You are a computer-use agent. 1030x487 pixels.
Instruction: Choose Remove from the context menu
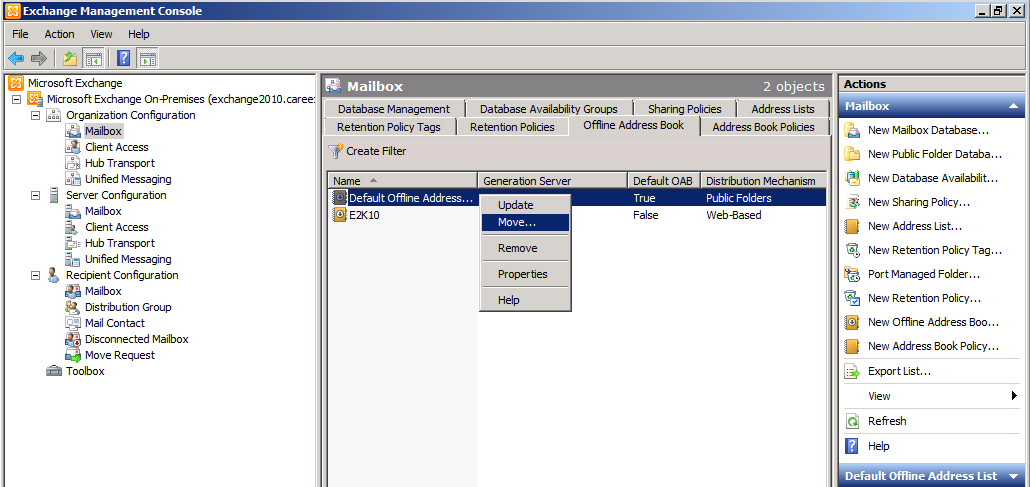click(x=525, y=248)
